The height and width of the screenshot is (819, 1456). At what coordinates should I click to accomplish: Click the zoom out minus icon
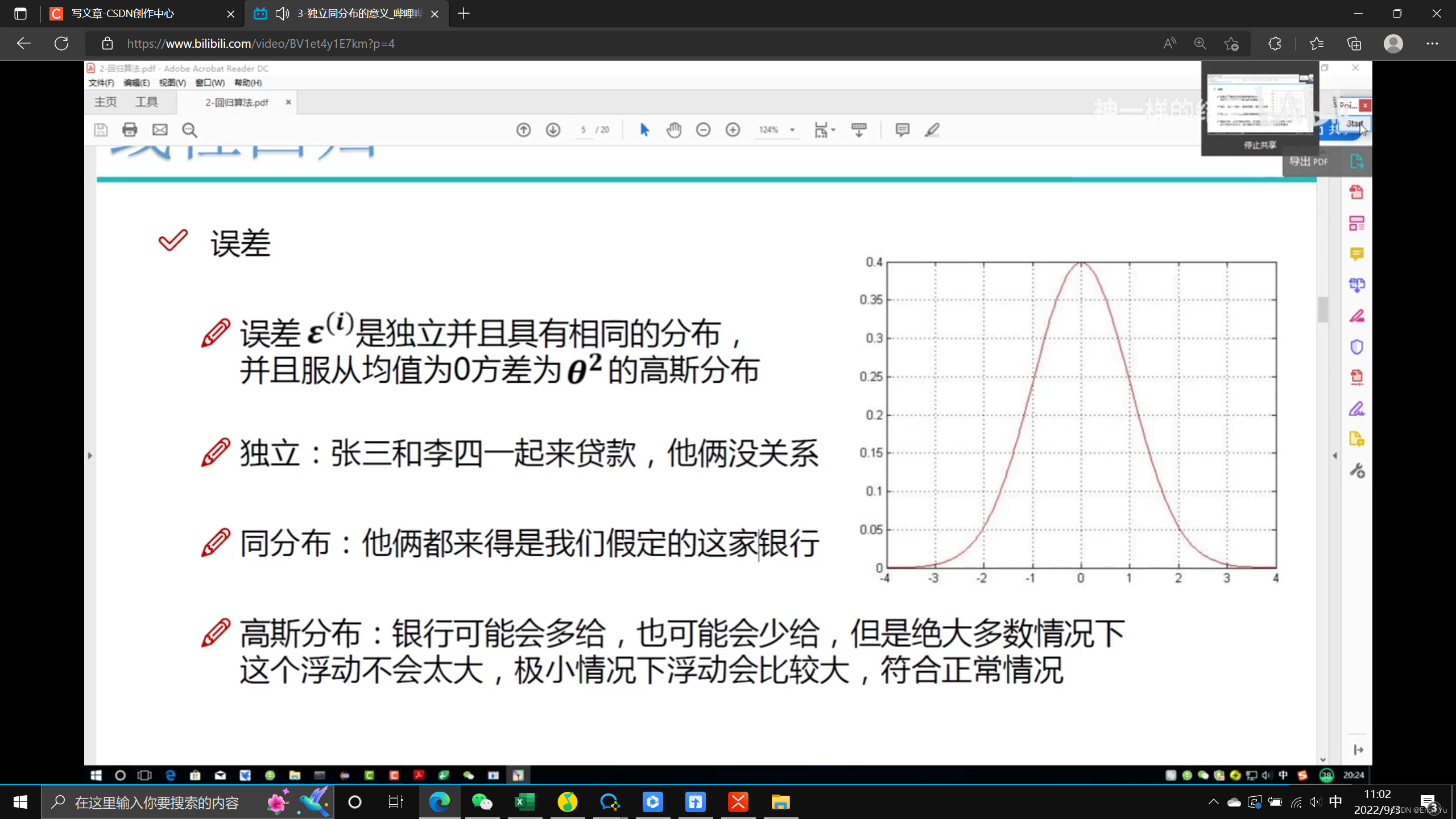(703, 130)
